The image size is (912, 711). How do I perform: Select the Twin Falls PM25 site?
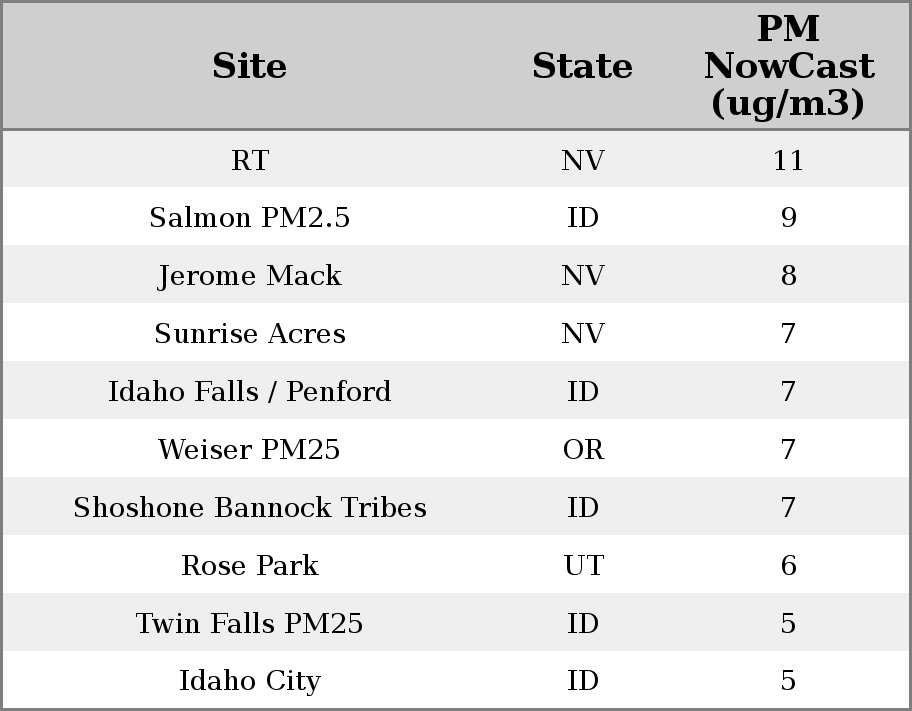point(249,624)
